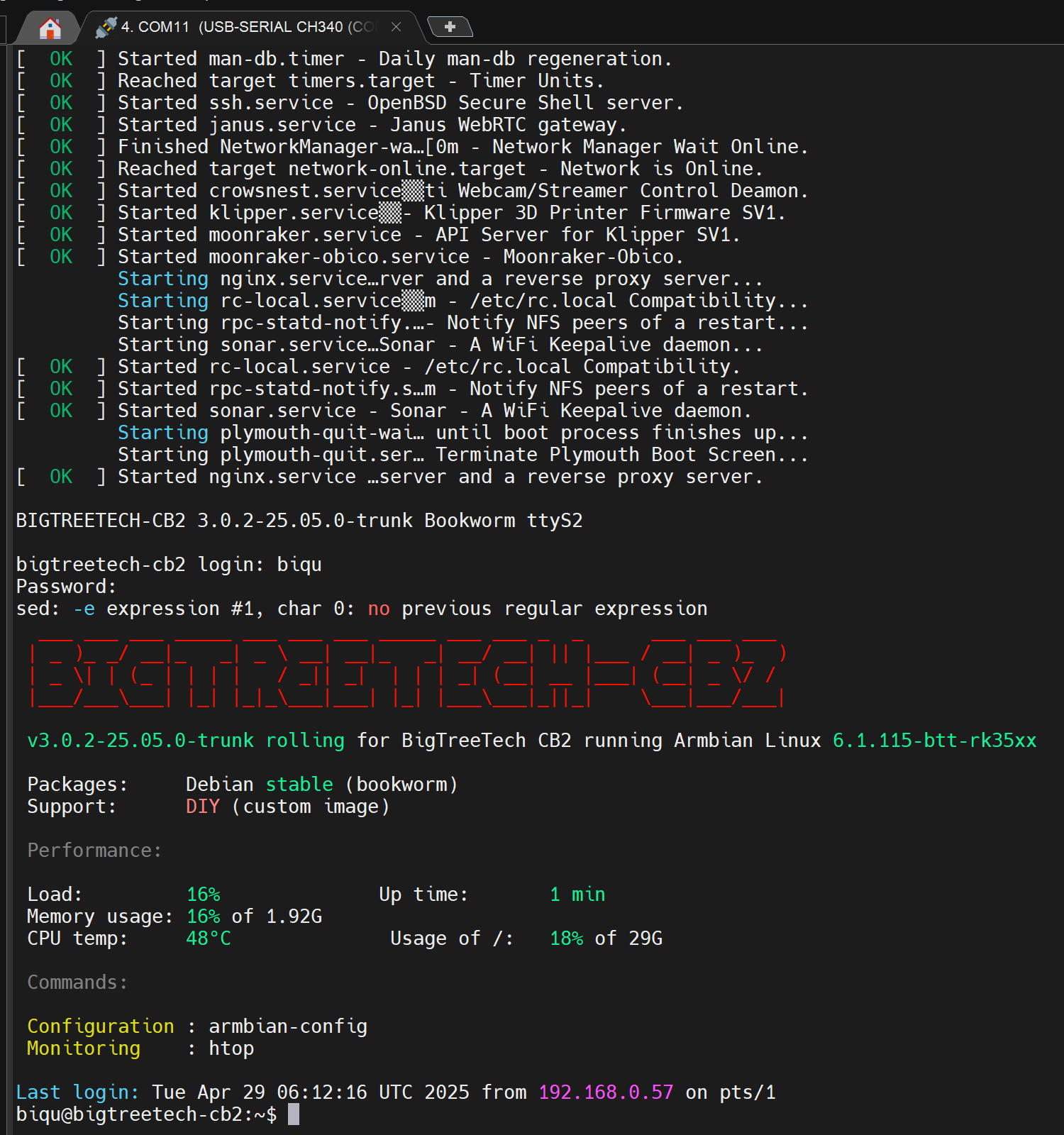1064x1135 pixels.
Task: Click the BIGTREETECH-CB2 ASCII art banner
Action: [408, 674]
